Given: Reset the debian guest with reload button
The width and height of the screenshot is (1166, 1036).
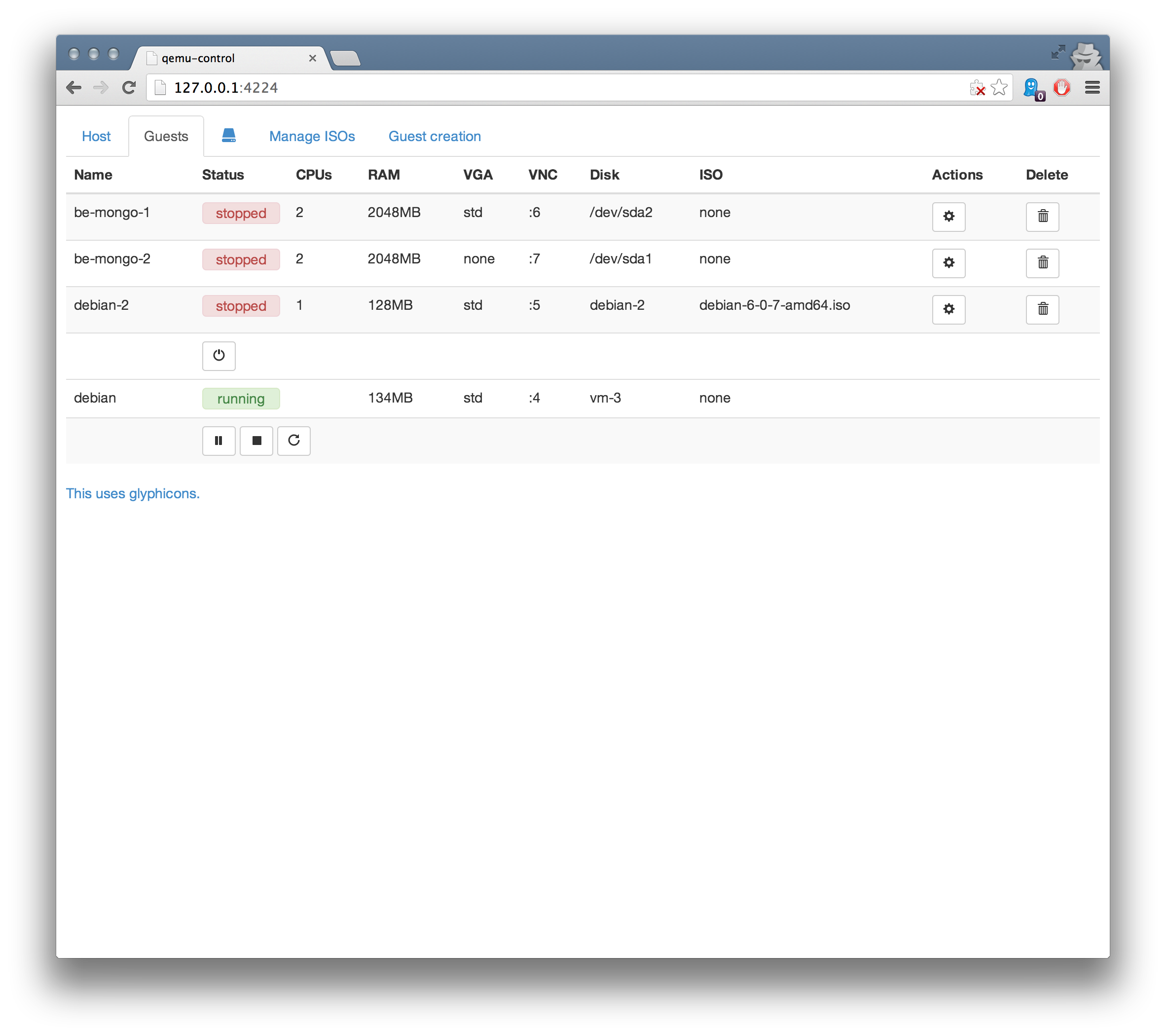Looking at the screenshot, I should (294, 441).
